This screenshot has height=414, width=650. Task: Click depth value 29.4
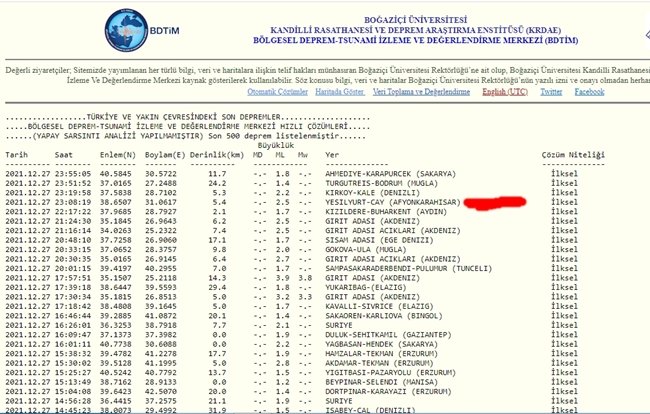(217, 288)
